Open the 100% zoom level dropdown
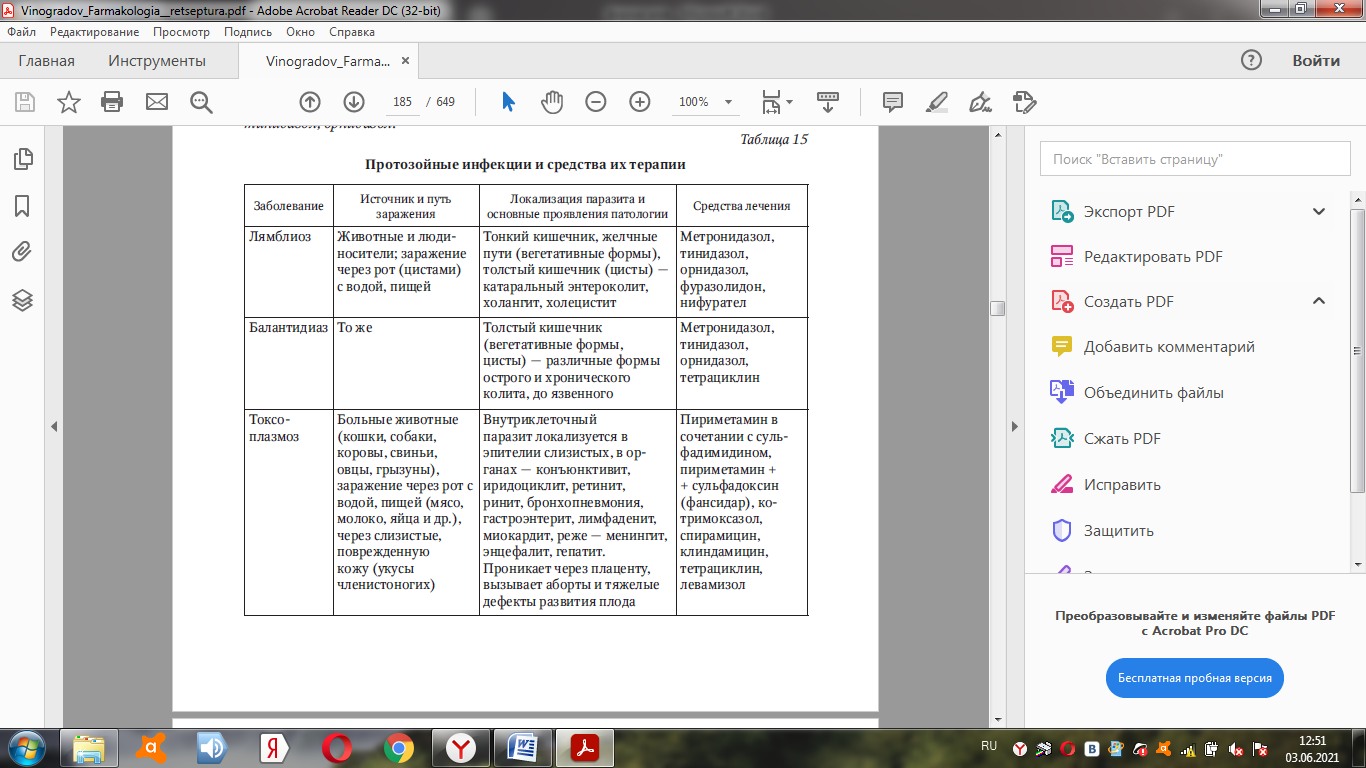Screen dimensions: 1366x768 (728, 102)
